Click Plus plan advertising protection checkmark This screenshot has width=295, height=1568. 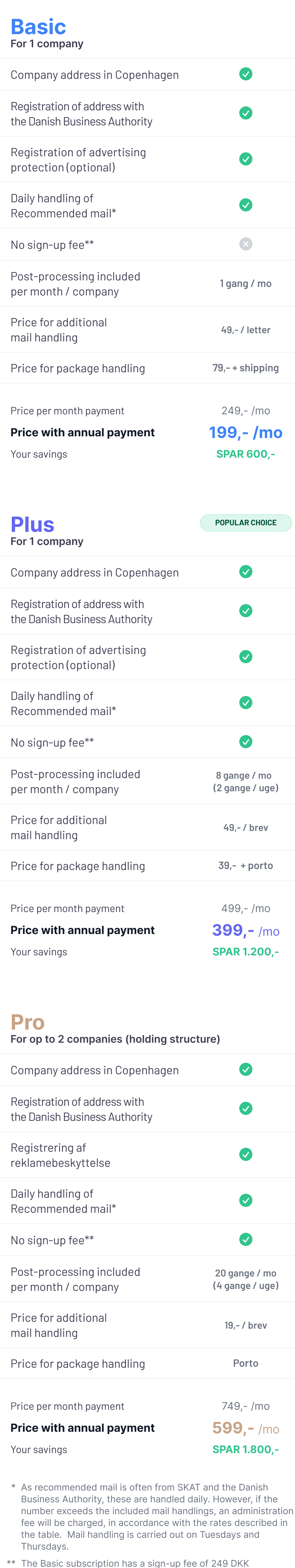click(x=246, y=657)
